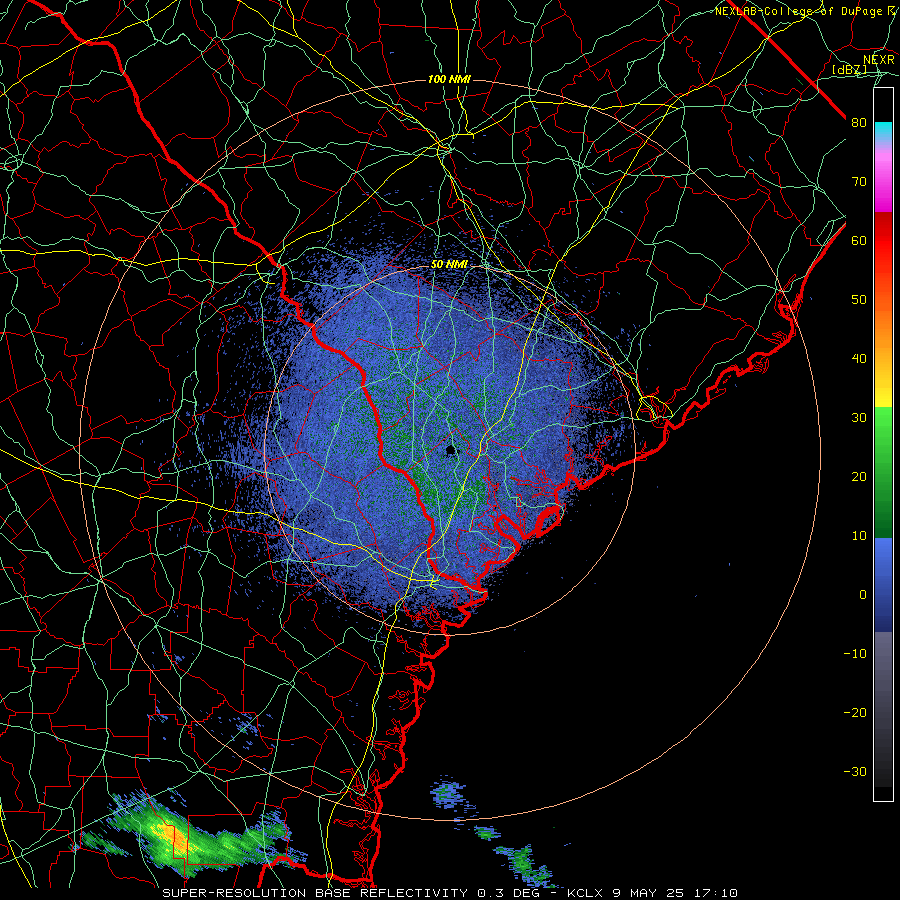The width and height of the screenshot is (900, 900).
Task: Click the black radar site dot at center
Action: 451,450
